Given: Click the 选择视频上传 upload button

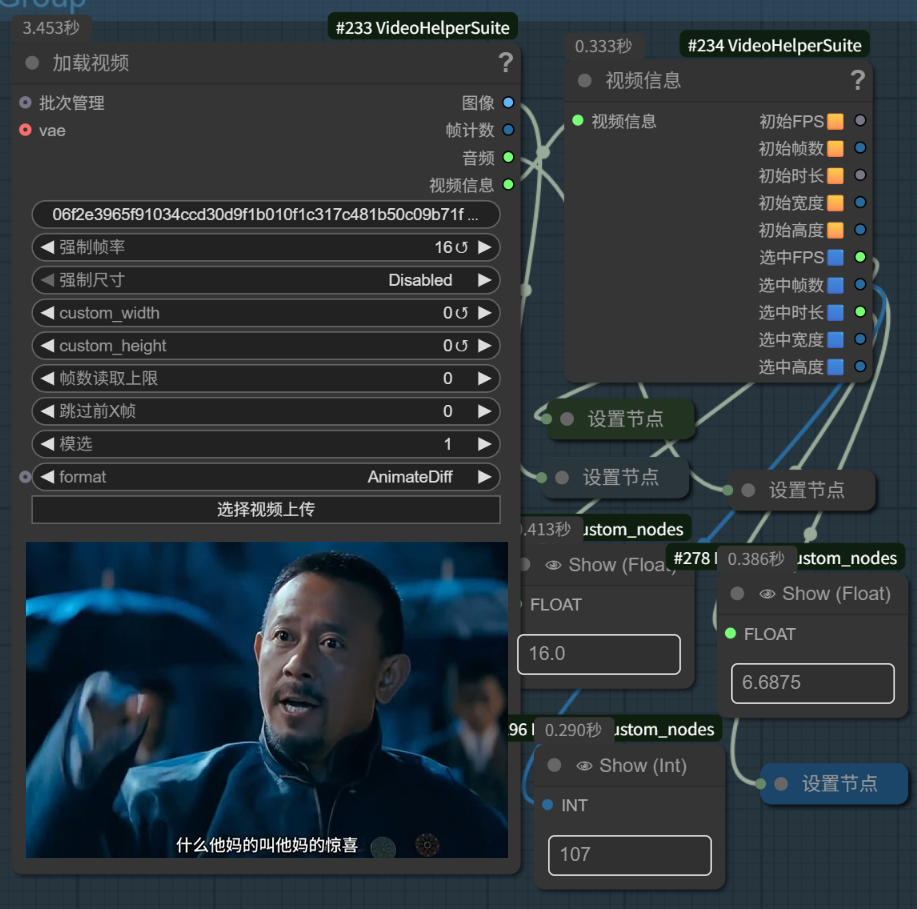Looking at the screenshot, I should pos(266,509).
